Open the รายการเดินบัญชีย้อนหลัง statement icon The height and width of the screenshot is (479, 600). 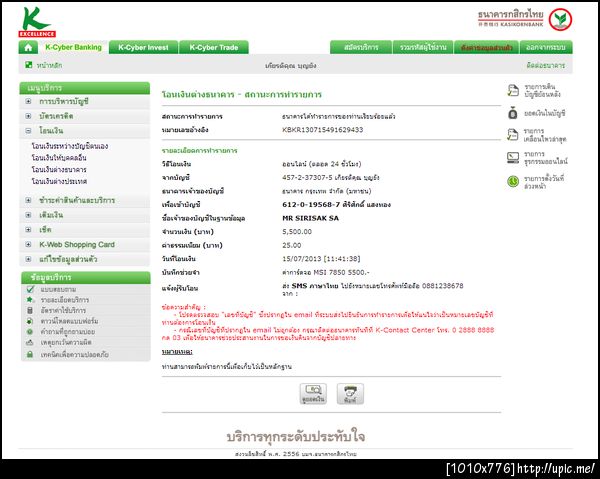coord(513,90)
